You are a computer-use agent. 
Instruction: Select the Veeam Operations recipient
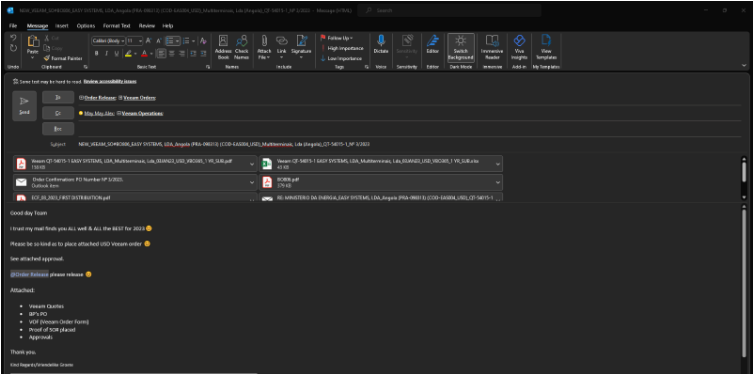pos(142,113)
